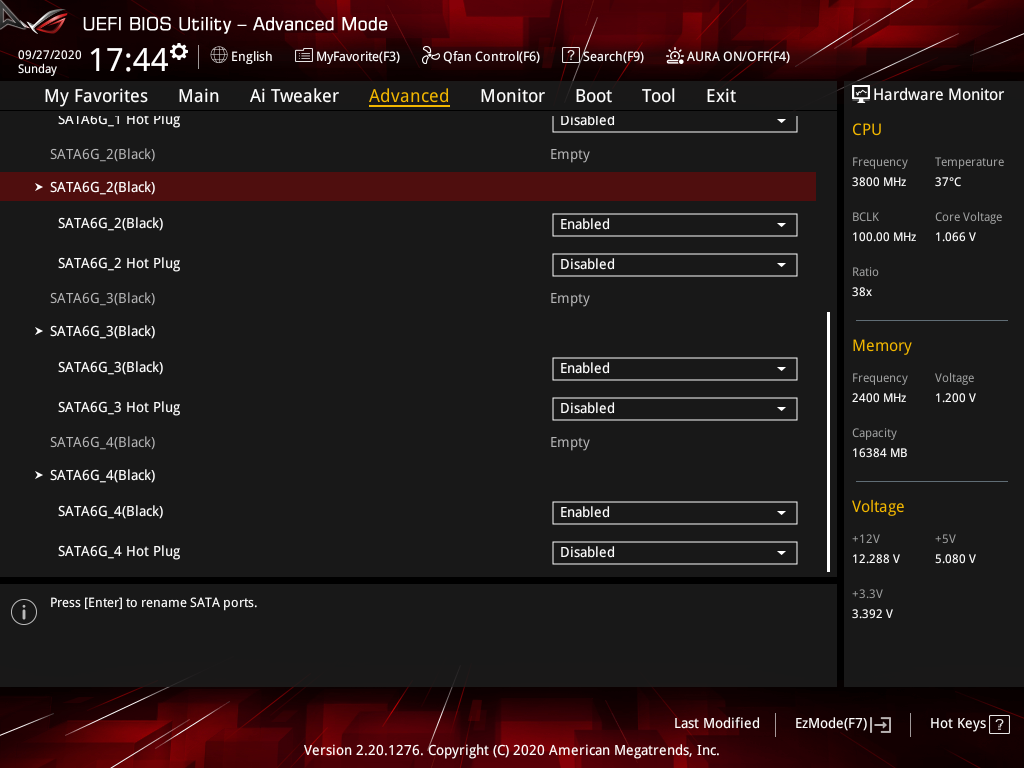Open SATA6G_1 Hot Plug dropdown

(675, 121)
